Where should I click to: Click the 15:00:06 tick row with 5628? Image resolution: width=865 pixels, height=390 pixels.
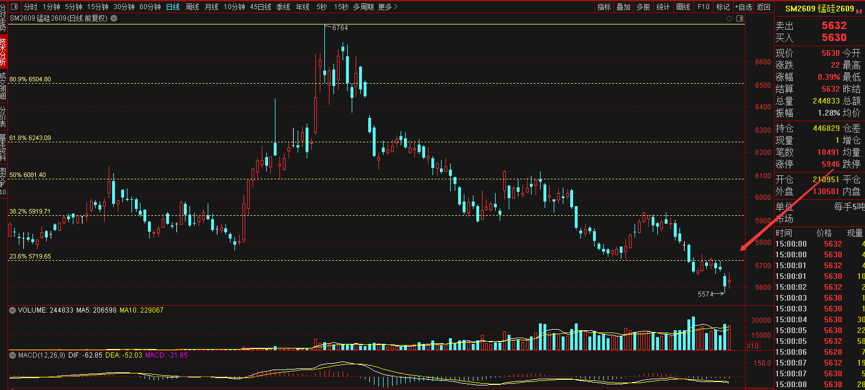click(x=820, y=351)
